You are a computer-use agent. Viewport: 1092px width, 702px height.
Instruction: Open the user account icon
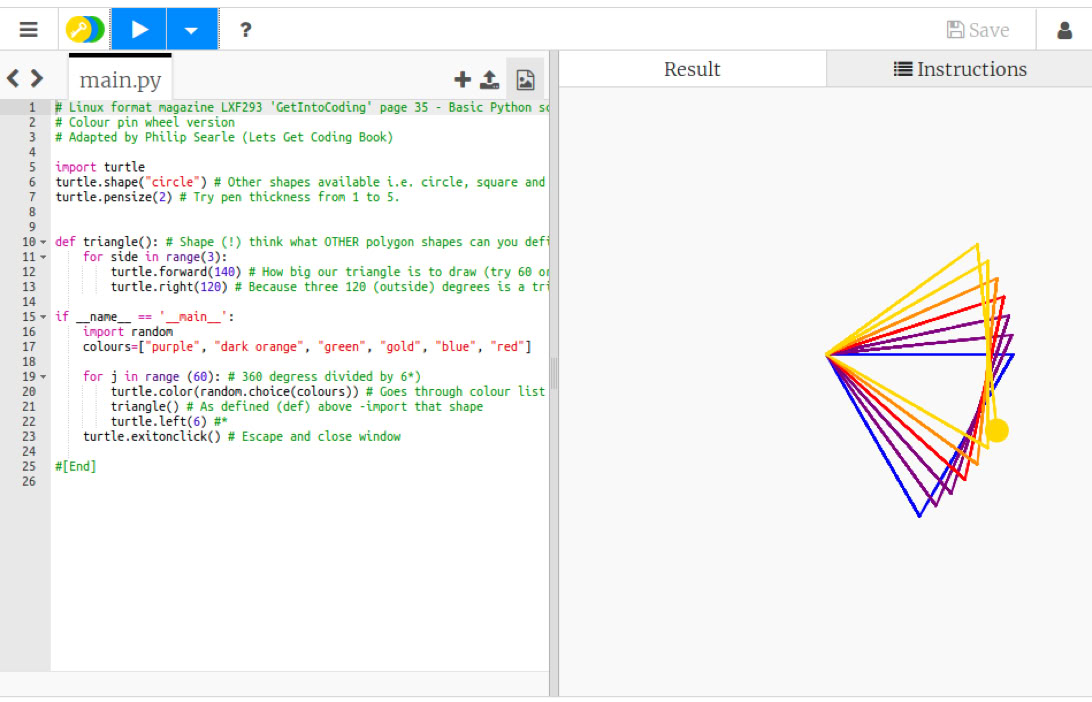point(1064,30)
